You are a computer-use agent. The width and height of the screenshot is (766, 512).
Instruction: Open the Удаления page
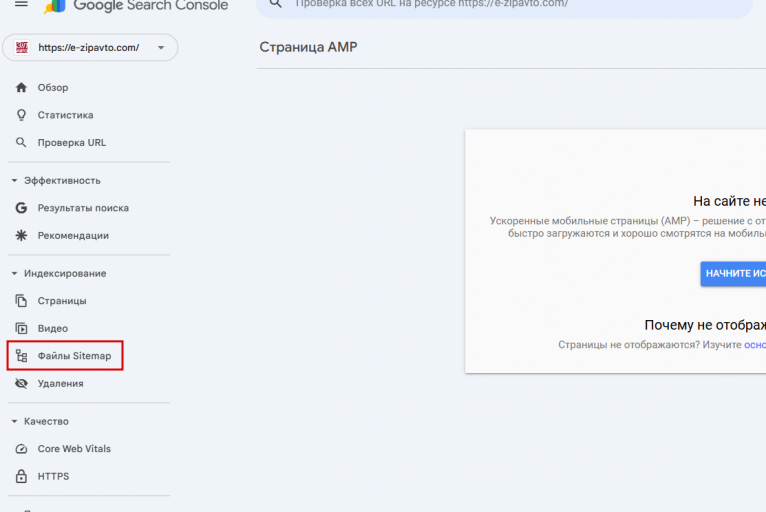click(x=61, y=384)
